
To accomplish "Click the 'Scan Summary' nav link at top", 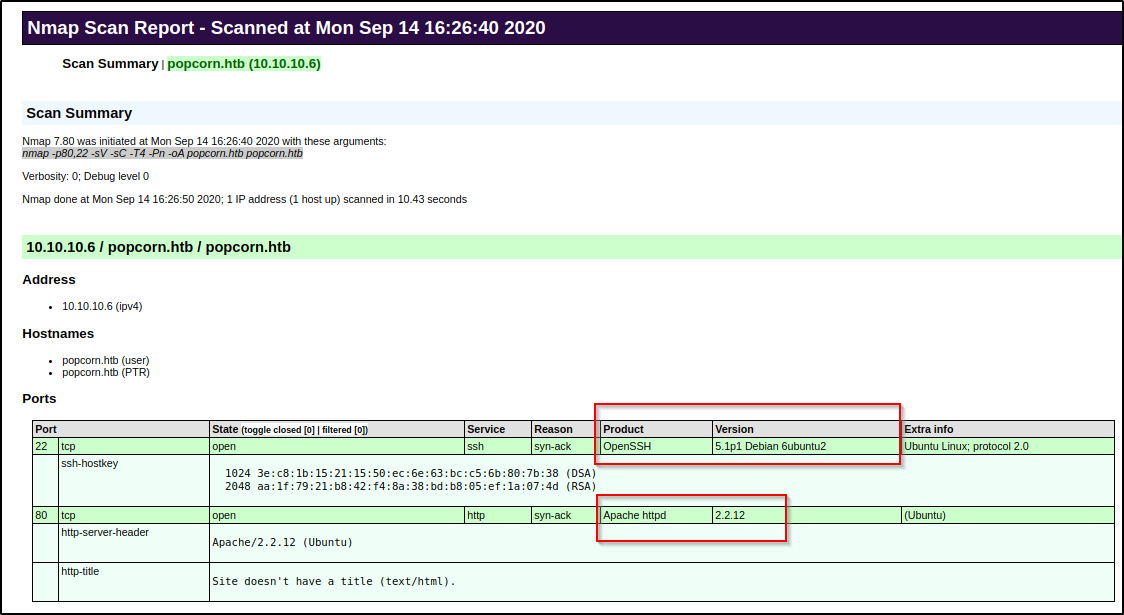I will 110,64.
